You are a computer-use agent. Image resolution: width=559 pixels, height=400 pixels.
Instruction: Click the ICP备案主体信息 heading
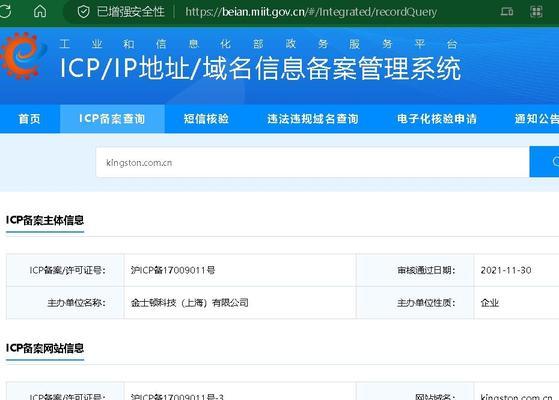click(x=45, y=220)
